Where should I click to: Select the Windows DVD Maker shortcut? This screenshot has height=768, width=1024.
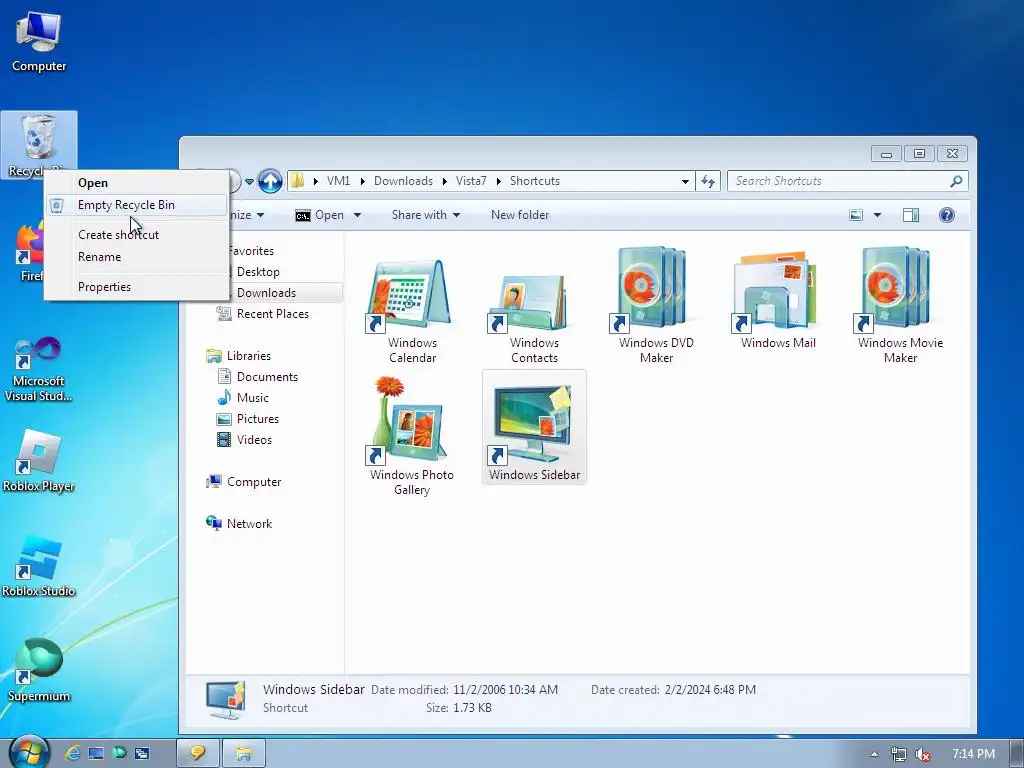point(656,306)
